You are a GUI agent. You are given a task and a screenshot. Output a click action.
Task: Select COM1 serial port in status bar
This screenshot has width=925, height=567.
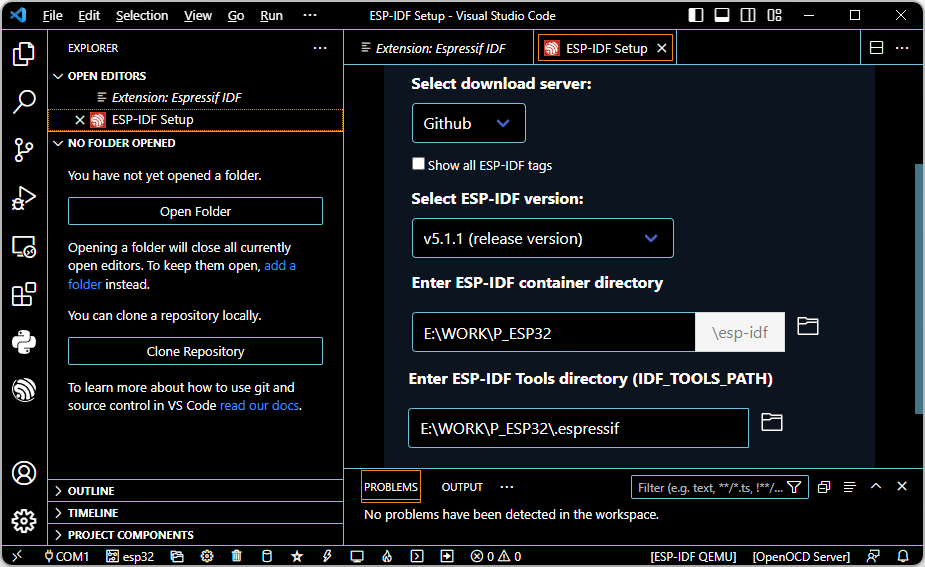[66, 556]
